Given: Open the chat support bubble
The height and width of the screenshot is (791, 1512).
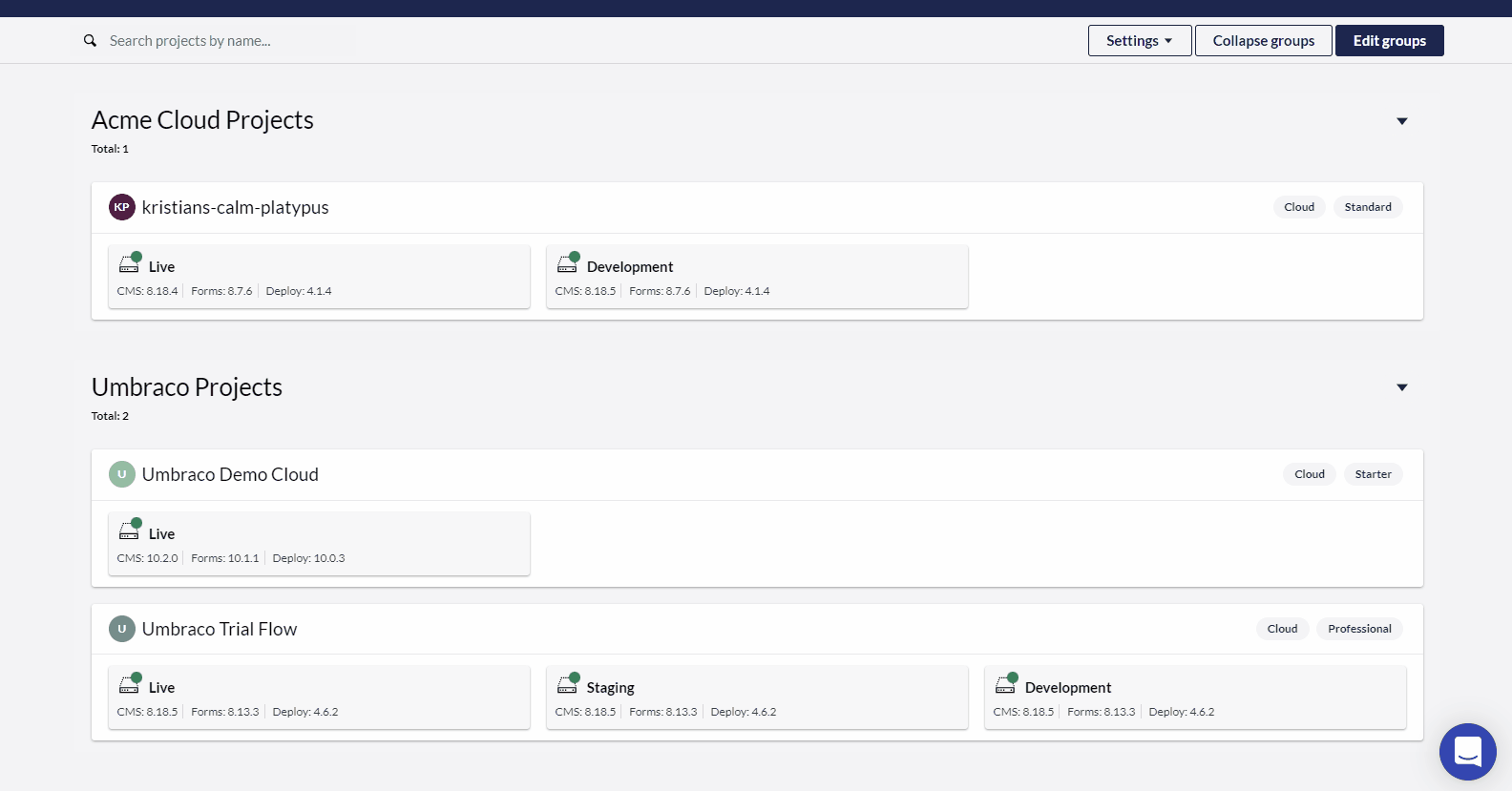Looking at the screenshot, I should pyautogui.click(x=1468, y=752).
